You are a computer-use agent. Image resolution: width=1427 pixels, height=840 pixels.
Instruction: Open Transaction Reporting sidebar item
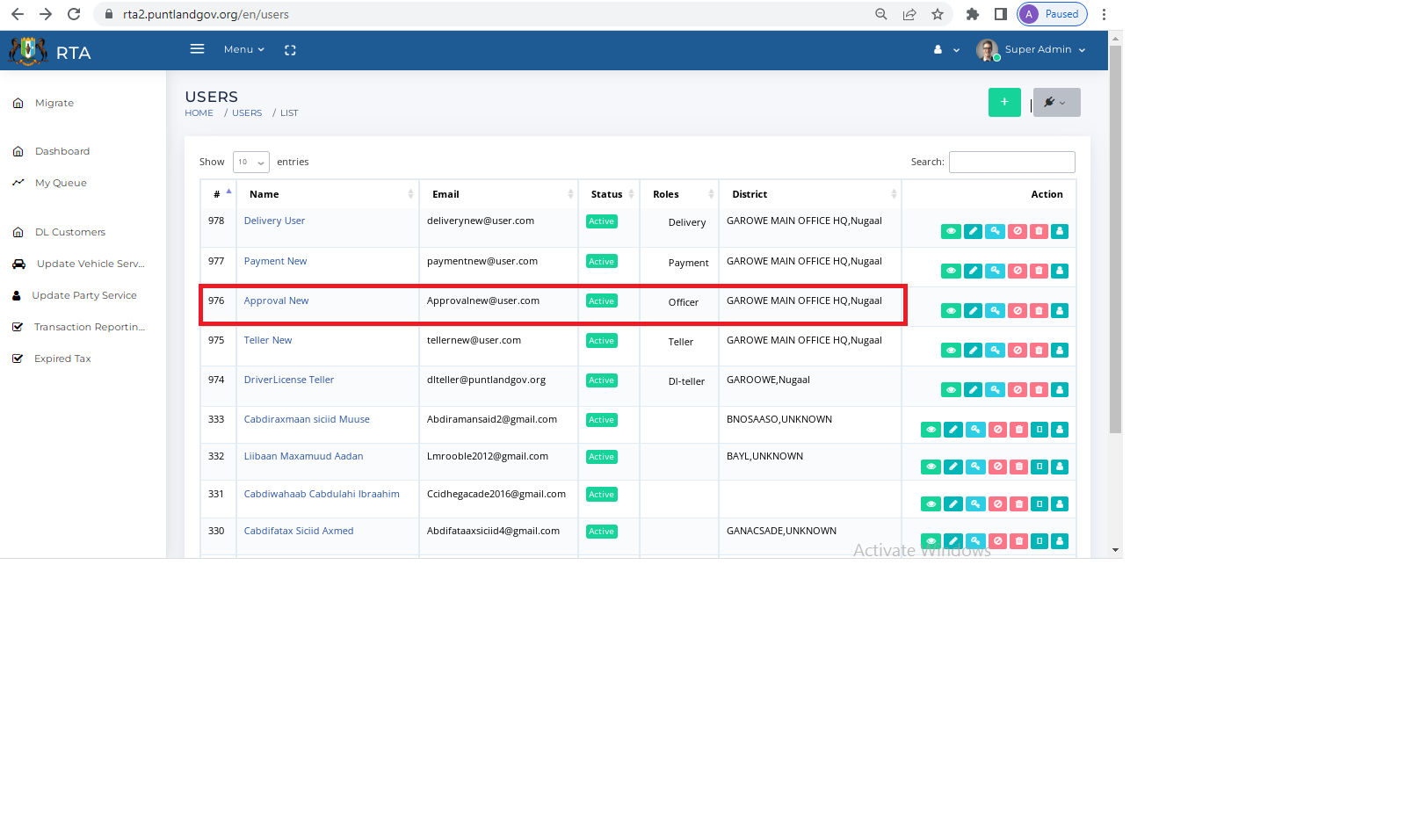coord(89,327)
